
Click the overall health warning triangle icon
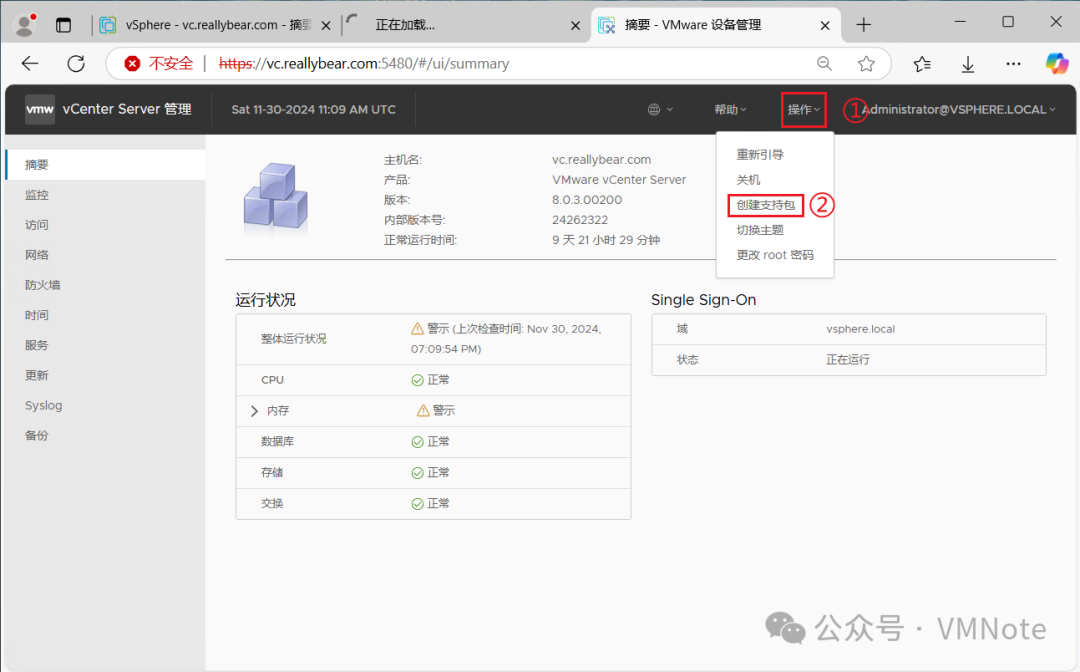point(417,329)
